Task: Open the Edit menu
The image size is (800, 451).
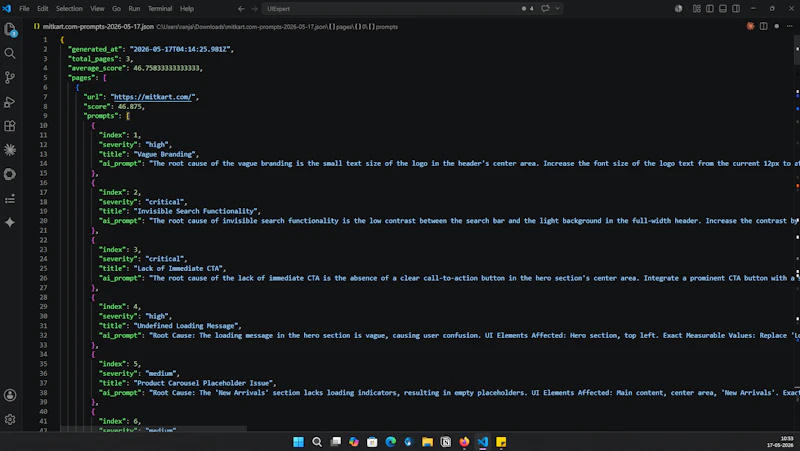Action: (x=43, y=9)
